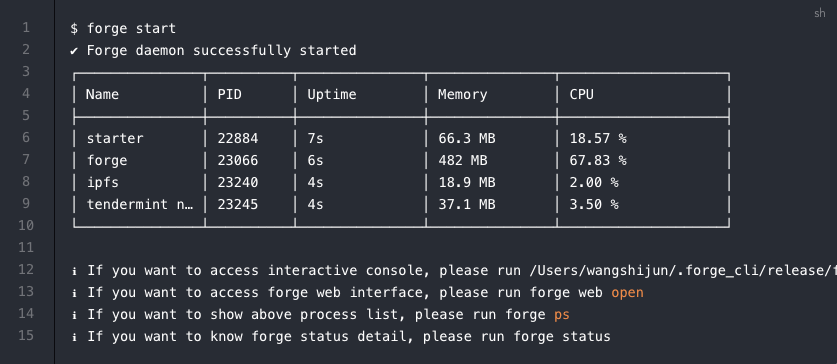837x364 pixels.
Task: Click the info icon before process list message
Action: coord(74,315)
